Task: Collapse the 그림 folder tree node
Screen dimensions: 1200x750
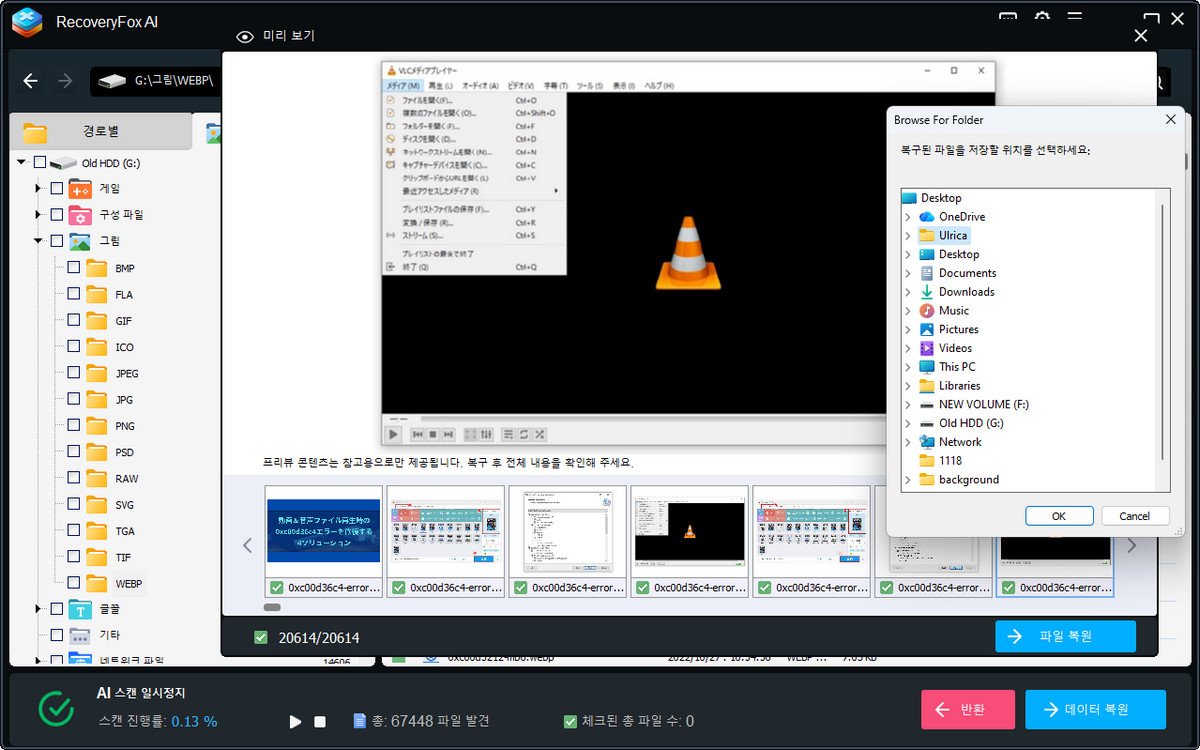Action: pos(38,241)
